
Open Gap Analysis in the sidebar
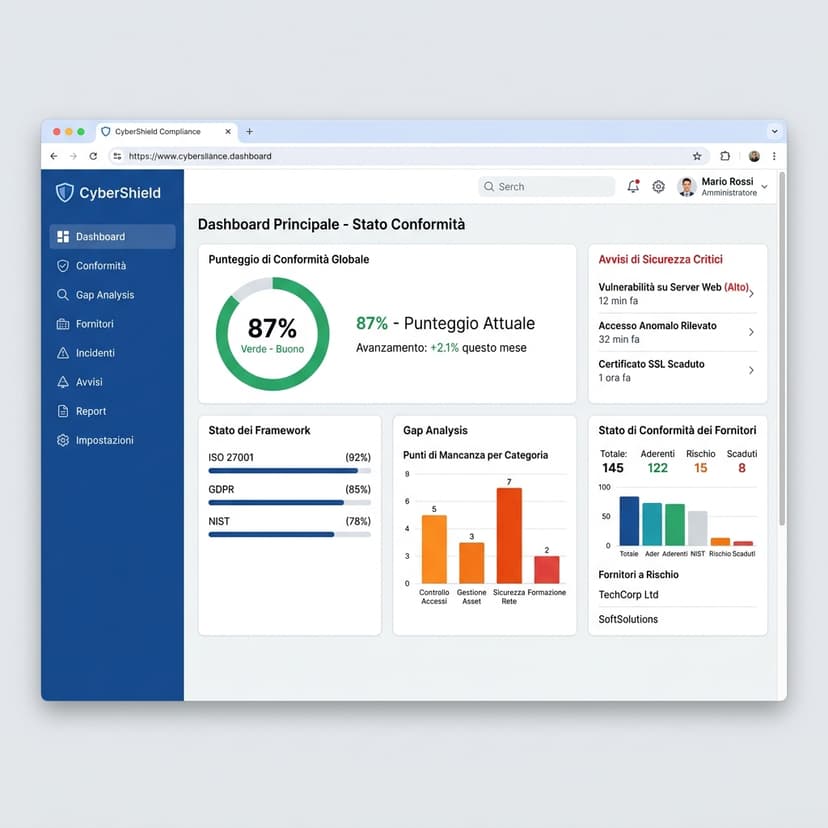tap(112, 295)
